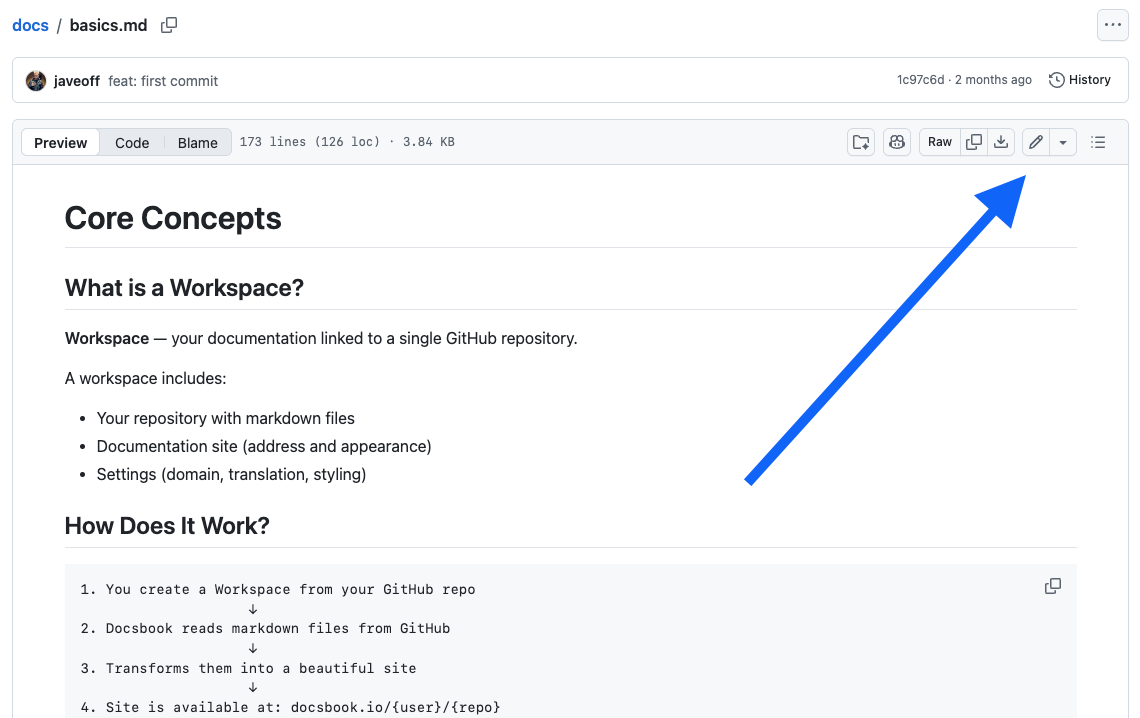Image resolution: width=1140 pixels, height=718 pixels.
Task: Download the raw file
Action: pos(1001,142)
